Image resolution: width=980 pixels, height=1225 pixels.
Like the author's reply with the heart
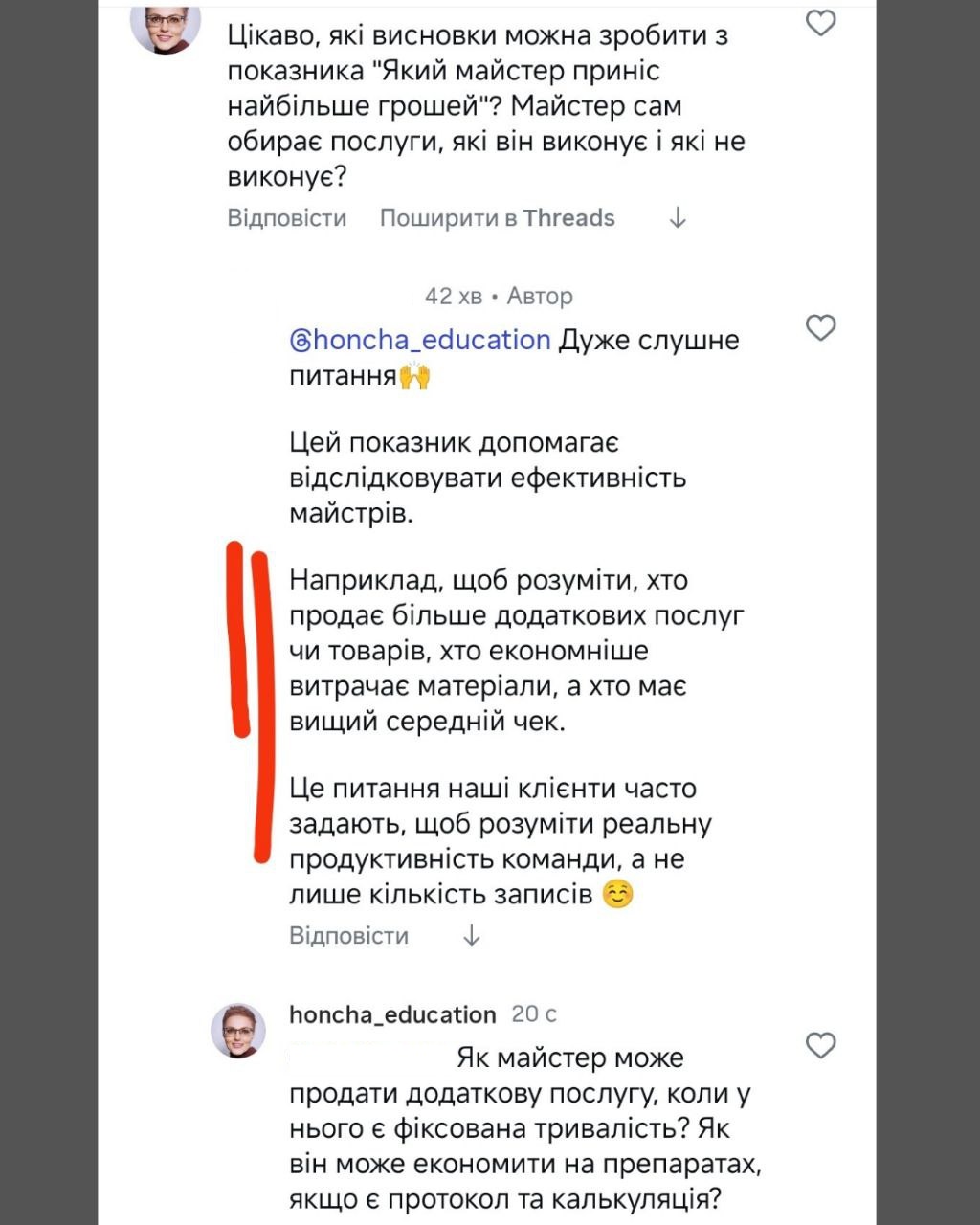[820, 328]
